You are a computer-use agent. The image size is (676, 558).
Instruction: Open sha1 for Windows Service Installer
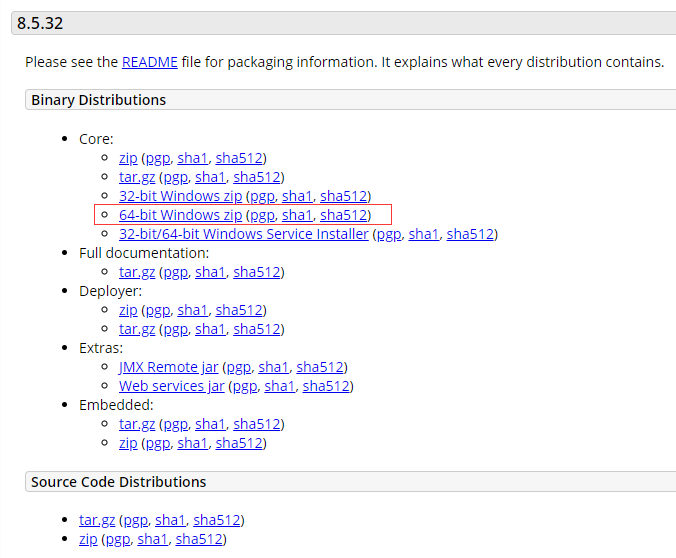(423, 234)
